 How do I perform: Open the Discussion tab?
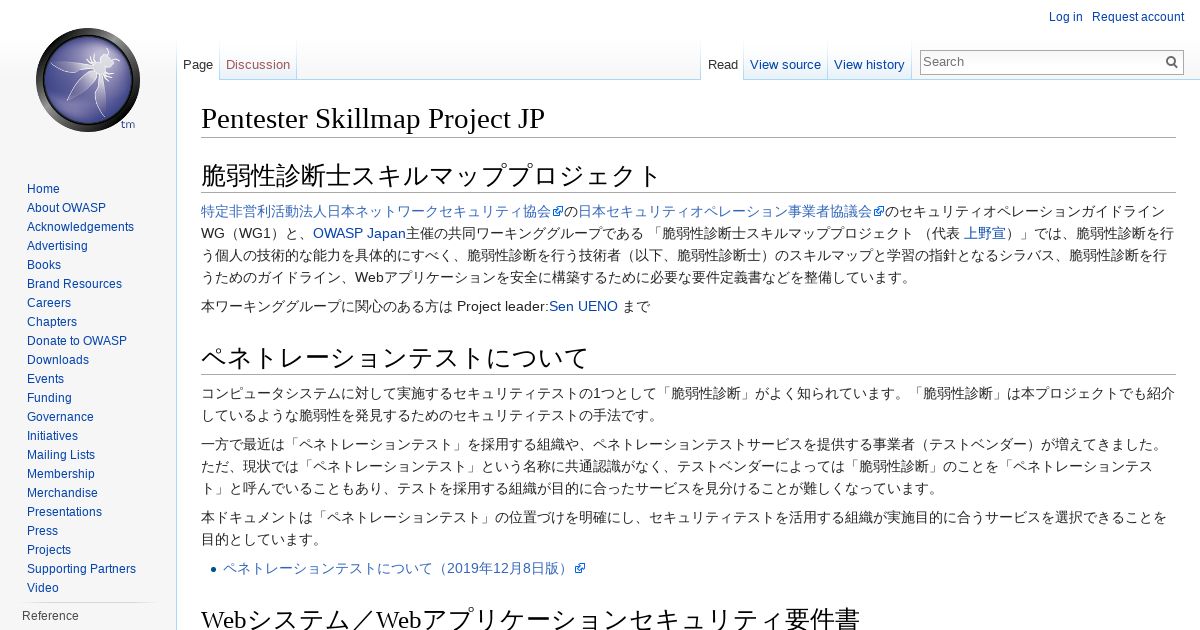click(x=258, y=64)
